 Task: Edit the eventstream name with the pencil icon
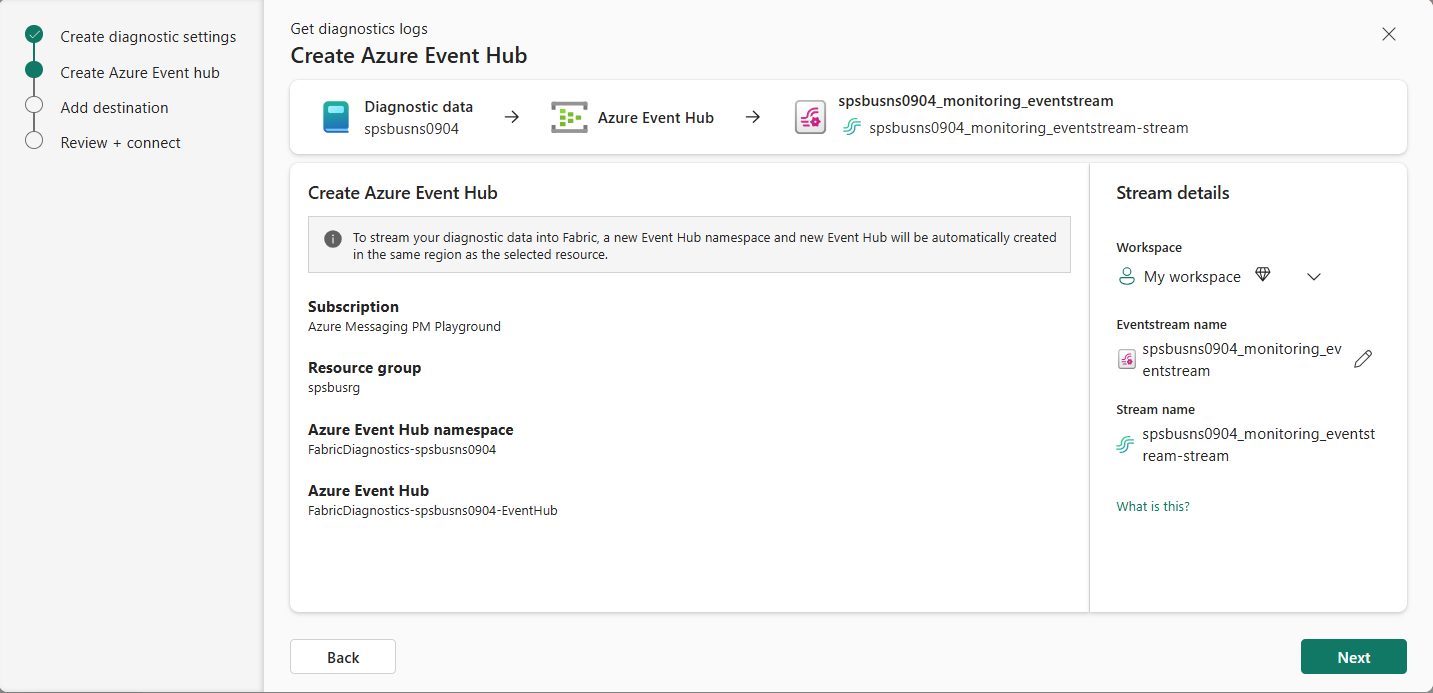point(1363,359)
